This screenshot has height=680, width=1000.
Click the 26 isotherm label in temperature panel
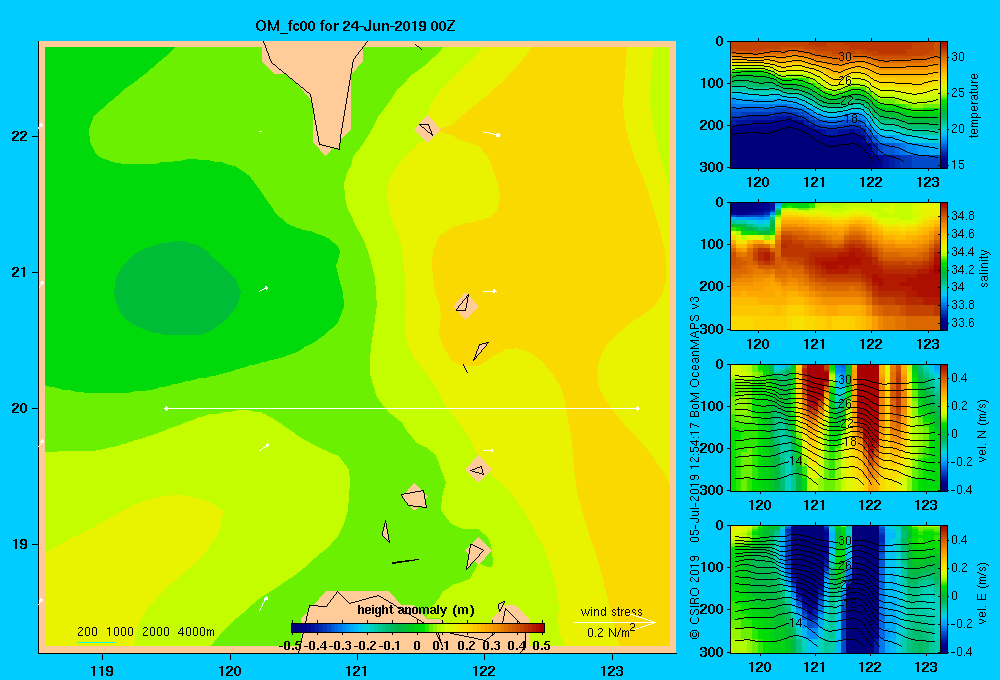click(x=844, y=81)
